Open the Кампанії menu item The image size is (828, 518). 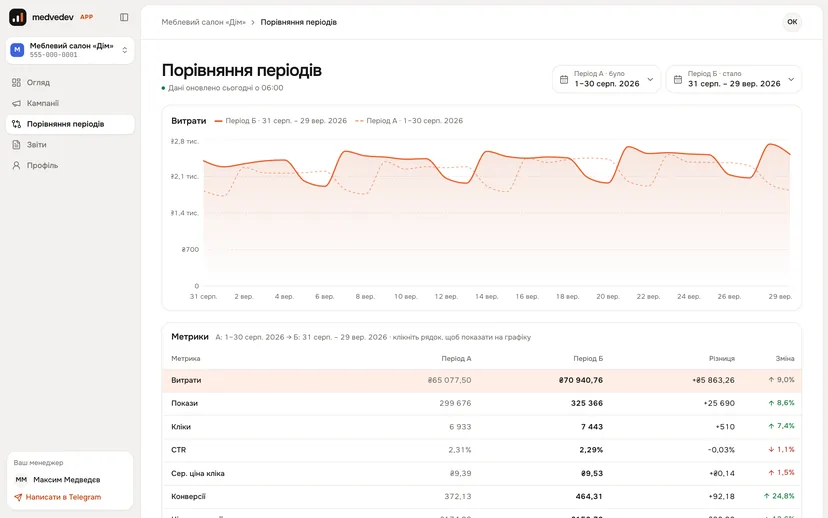click(70, 103)
